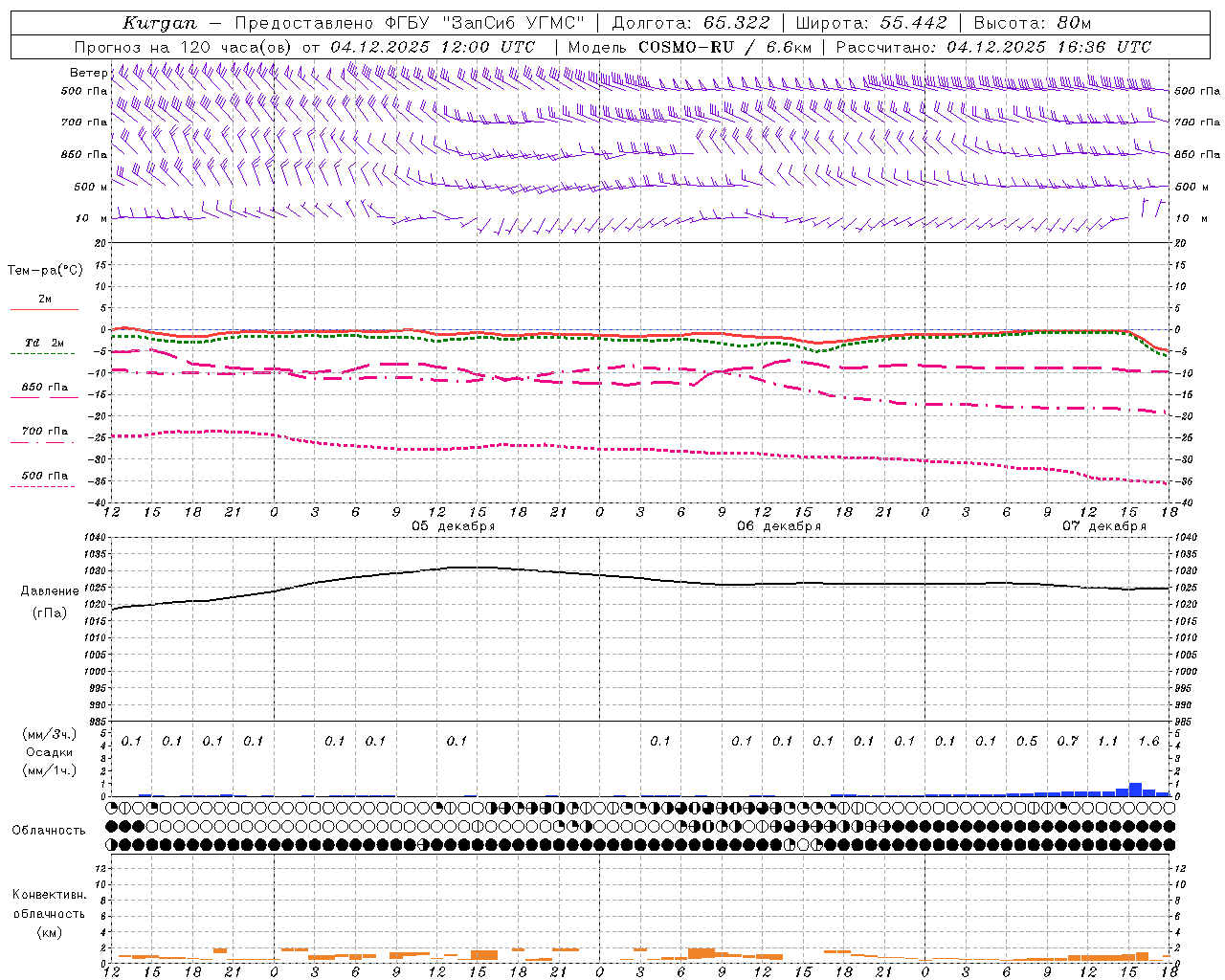Image resolution: width=1225 pixels, height=980 pixels.
Task: Click the 'COSMO-RU / 6.6км' model name
Action: [724, 47]
